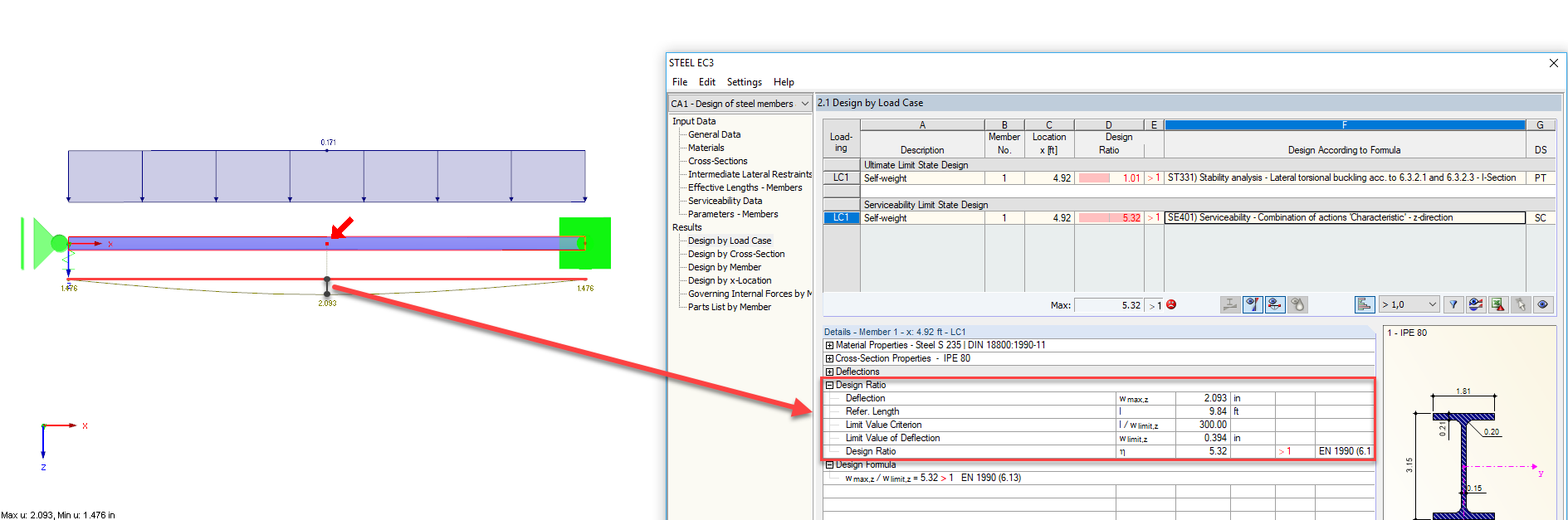Viewport: 1568px width, 520px height.
Task: Open Design by x-Location results
Action: [x=730, y=280]
